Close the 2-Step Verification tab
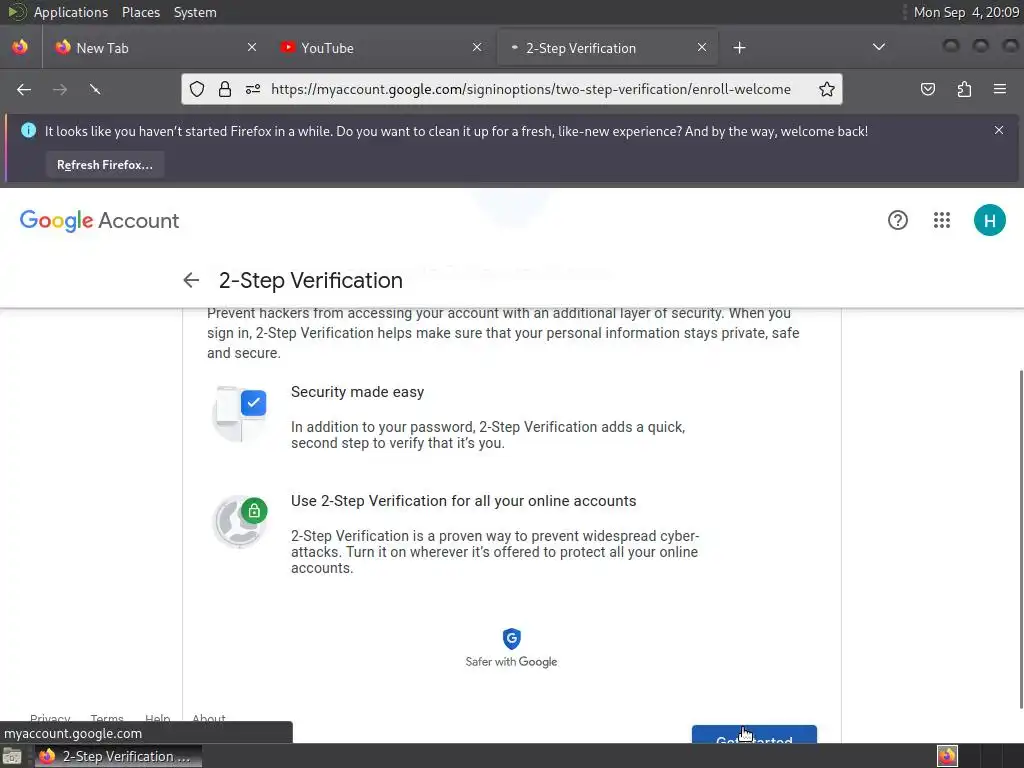The height and width of the screenshot is (768, 1024). (702, 47)
